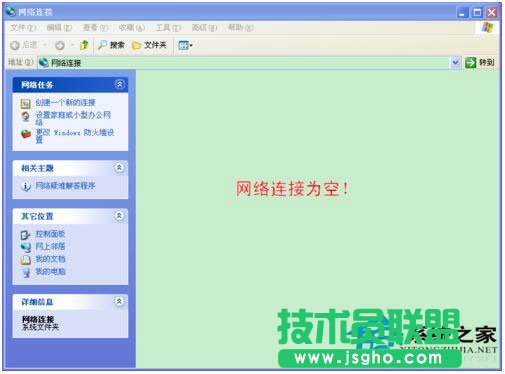The image size is (505, 374).
Task: Open 我的电脑 link
Action: tap(50, 271)
